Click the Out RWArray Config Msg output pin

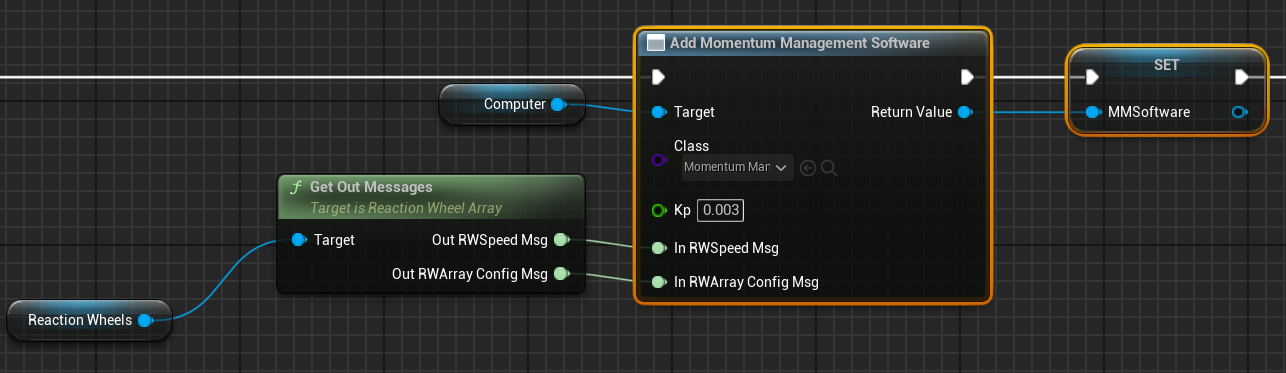point(561,274)
